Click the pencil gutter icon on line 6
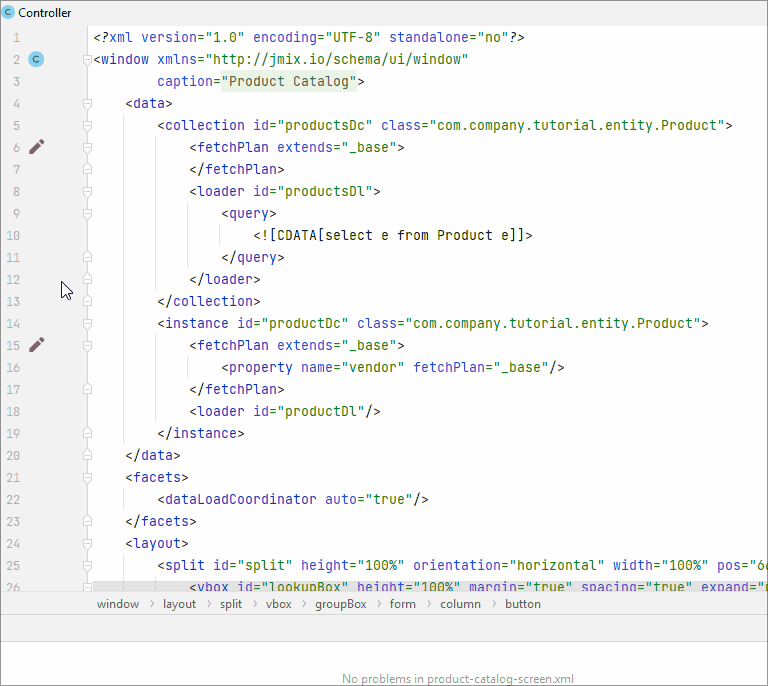The height and width of the screenshot is (686, 768). pos(37,147)
